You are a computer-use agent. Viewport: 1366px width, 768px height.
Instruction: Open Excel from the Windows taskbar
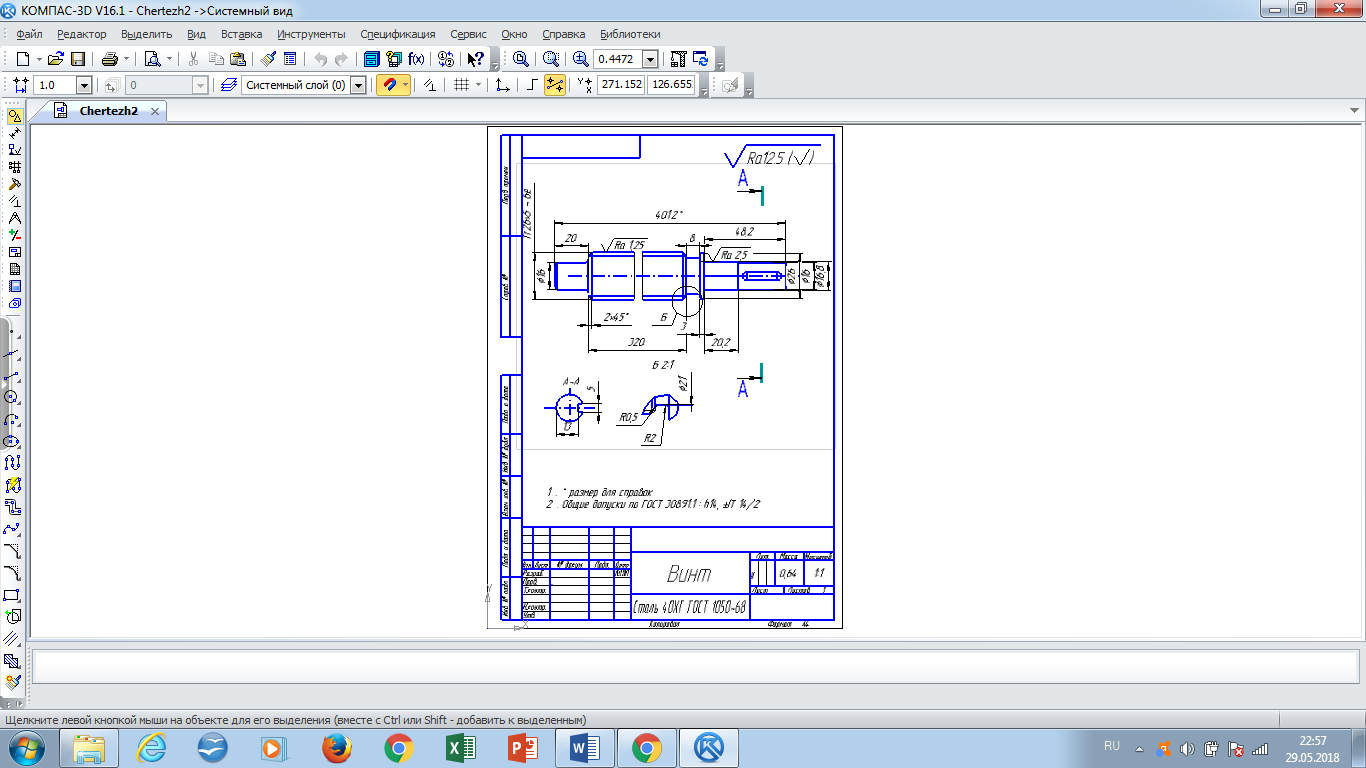pyautogui.click(x=460, y=747)
